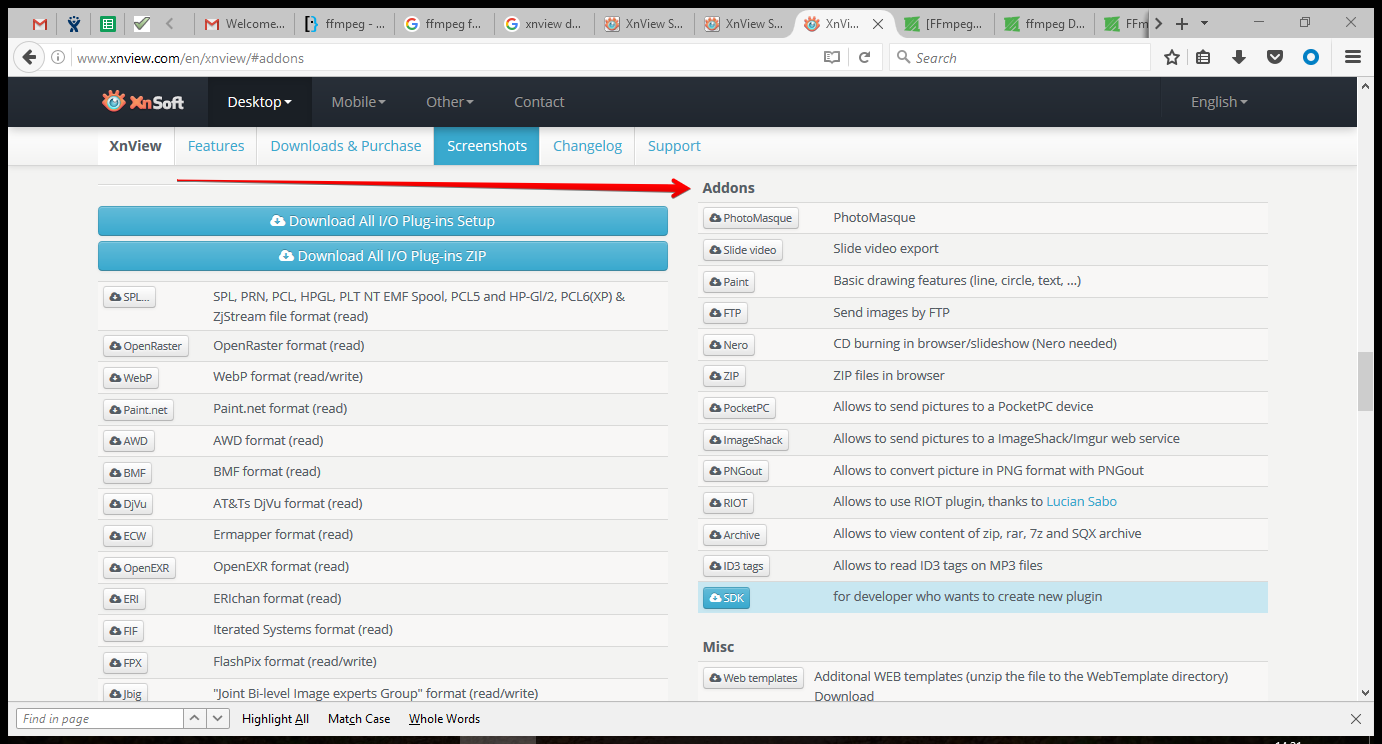Toggle reader view icon in the address bar
The width and height of the screenshot is (1382, 744).
tap(832, 58)
